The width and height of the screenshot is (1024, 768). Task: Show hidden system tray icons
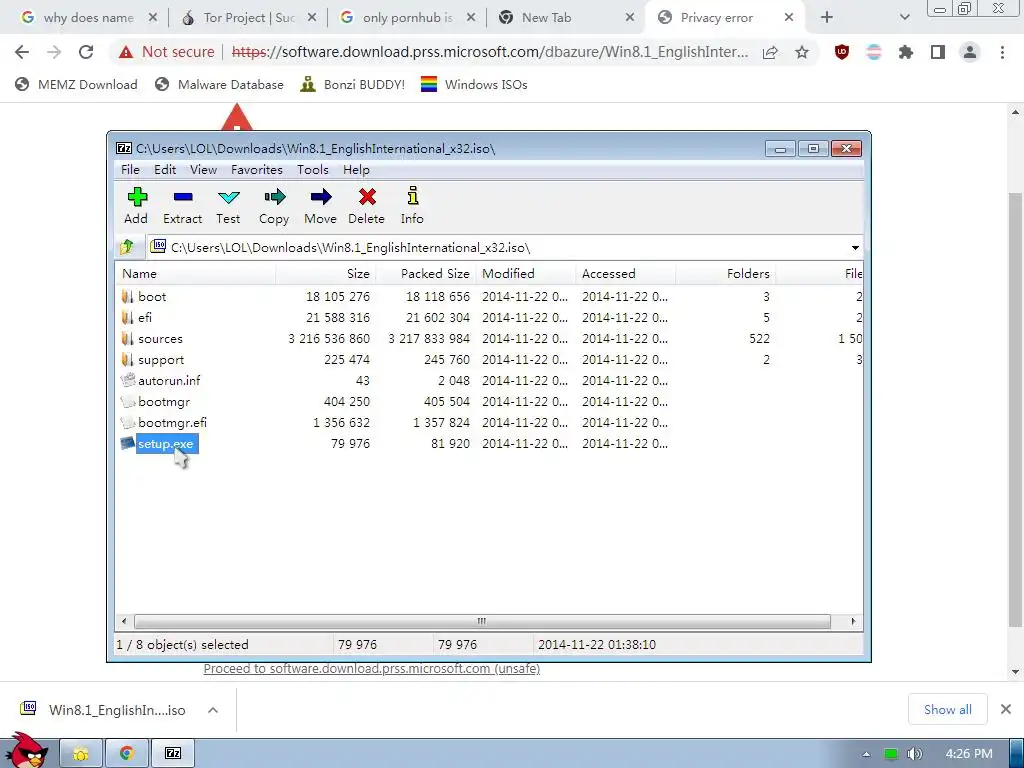click(x=866, y=754)
